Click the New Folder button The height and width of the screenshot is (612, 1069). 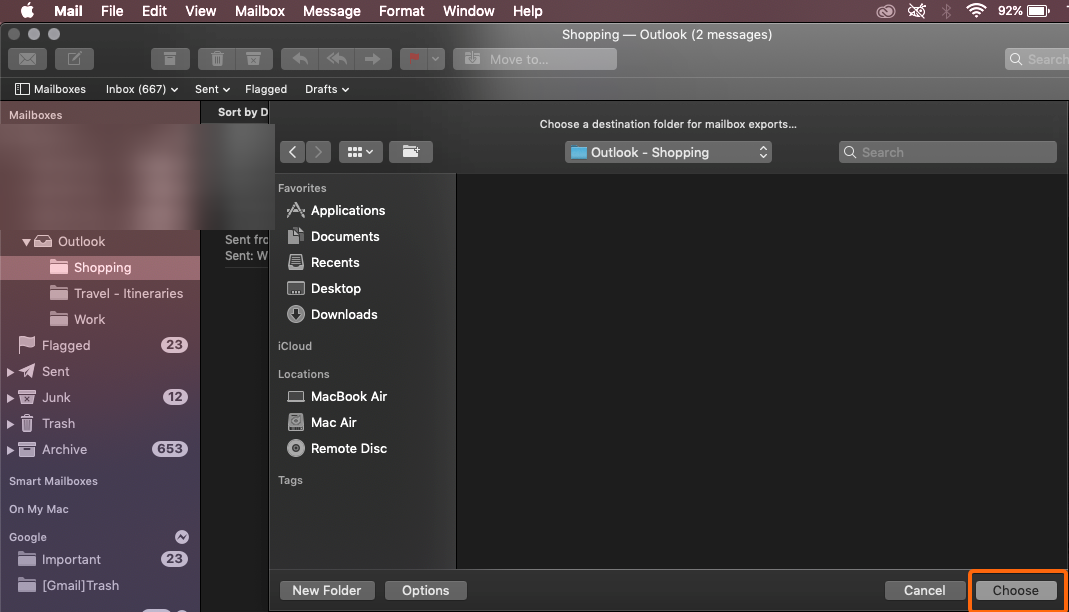point(327,590)
